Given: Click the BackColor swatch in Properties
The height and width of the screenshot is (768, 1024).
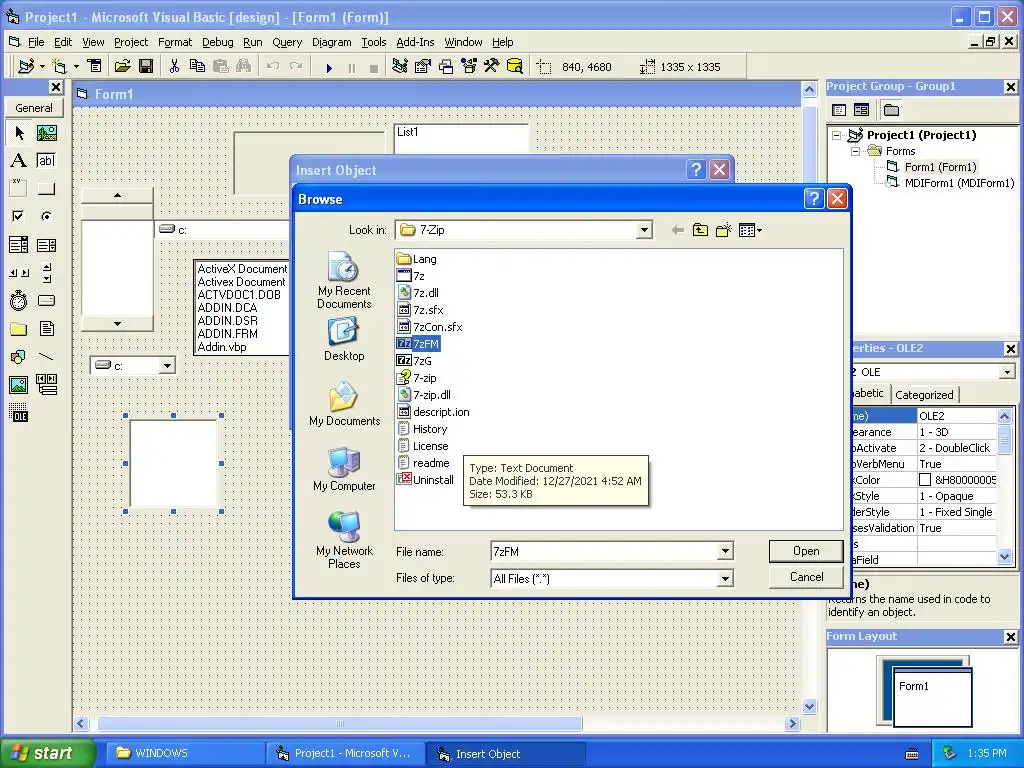Looking at the screenshot, I should click(925, 480).
